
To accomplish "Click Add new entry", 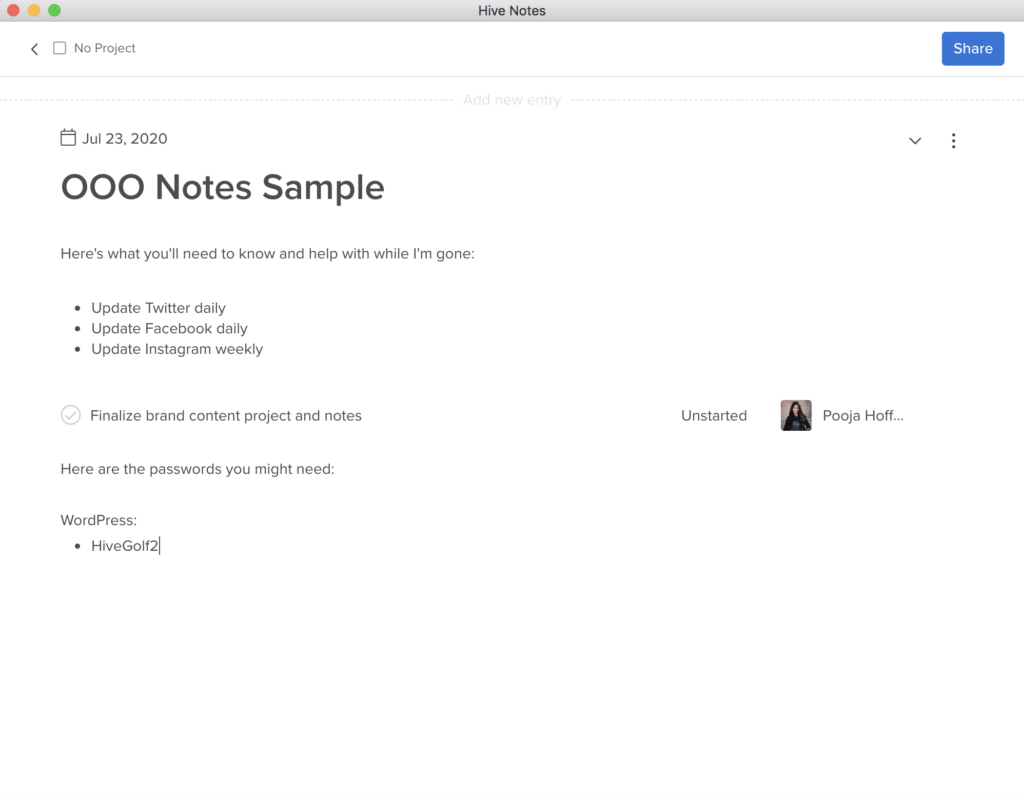I will (512, 100).
